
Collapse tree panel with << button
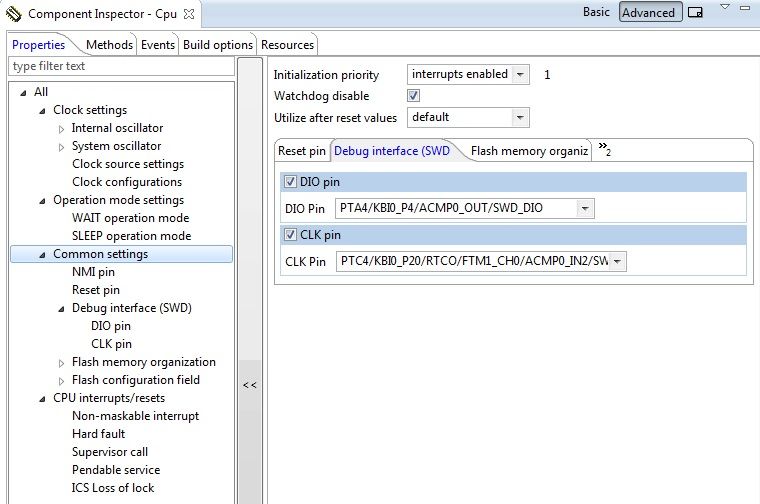point(250,385)
